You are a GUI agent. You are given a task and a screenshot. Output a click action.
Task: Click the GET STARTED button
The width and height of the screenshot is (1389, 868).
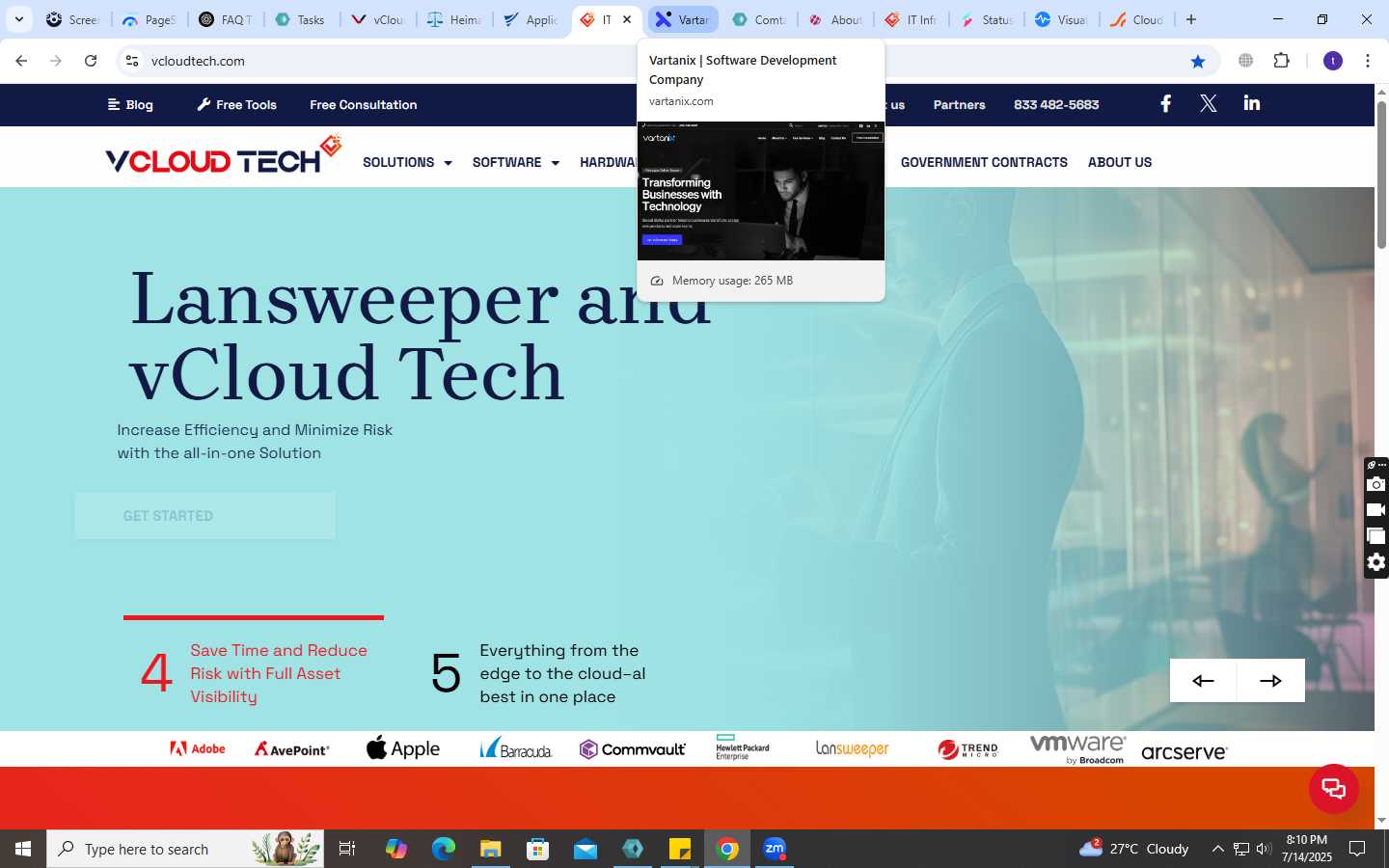(205, 516)
